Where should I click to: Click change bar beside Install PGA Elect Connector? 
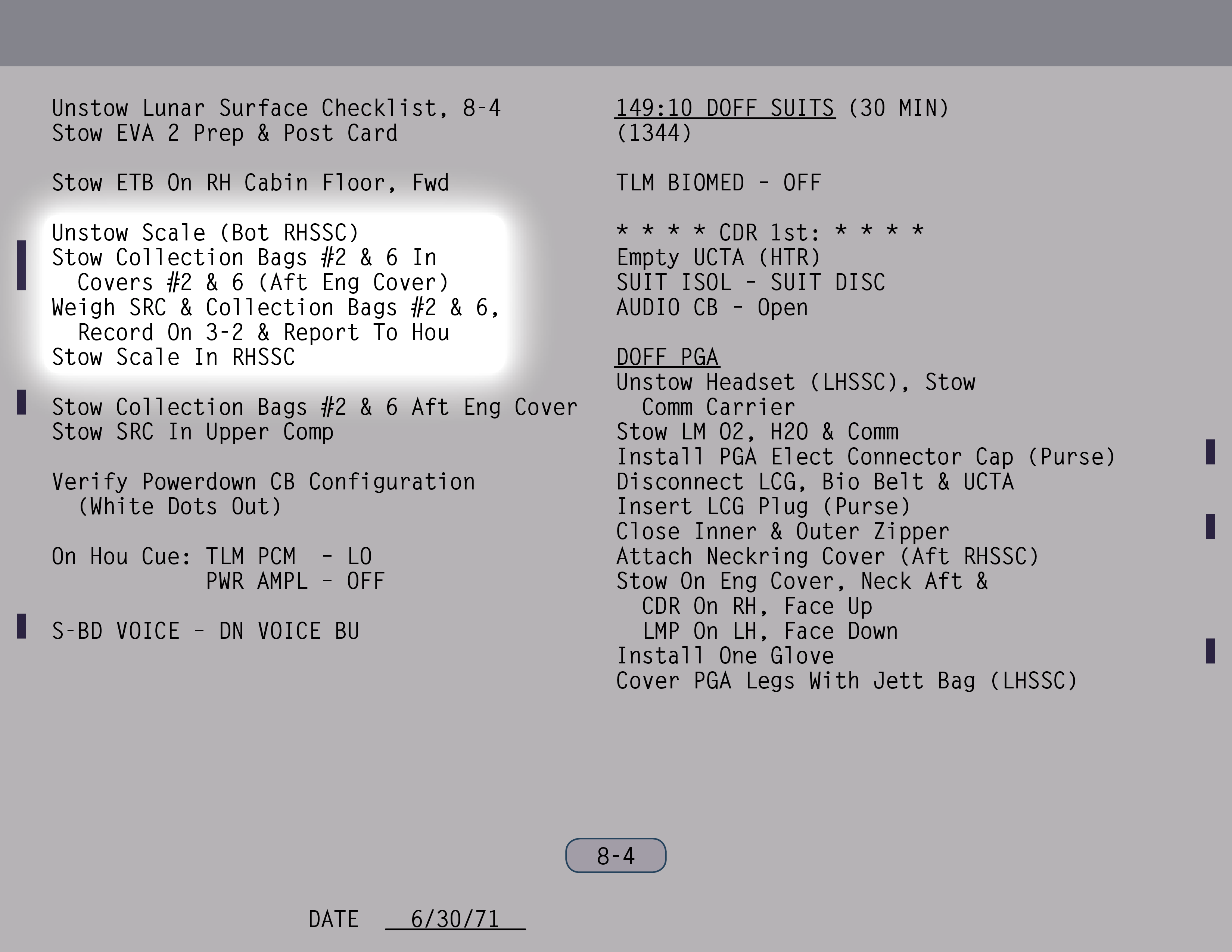coord(1211,452)
